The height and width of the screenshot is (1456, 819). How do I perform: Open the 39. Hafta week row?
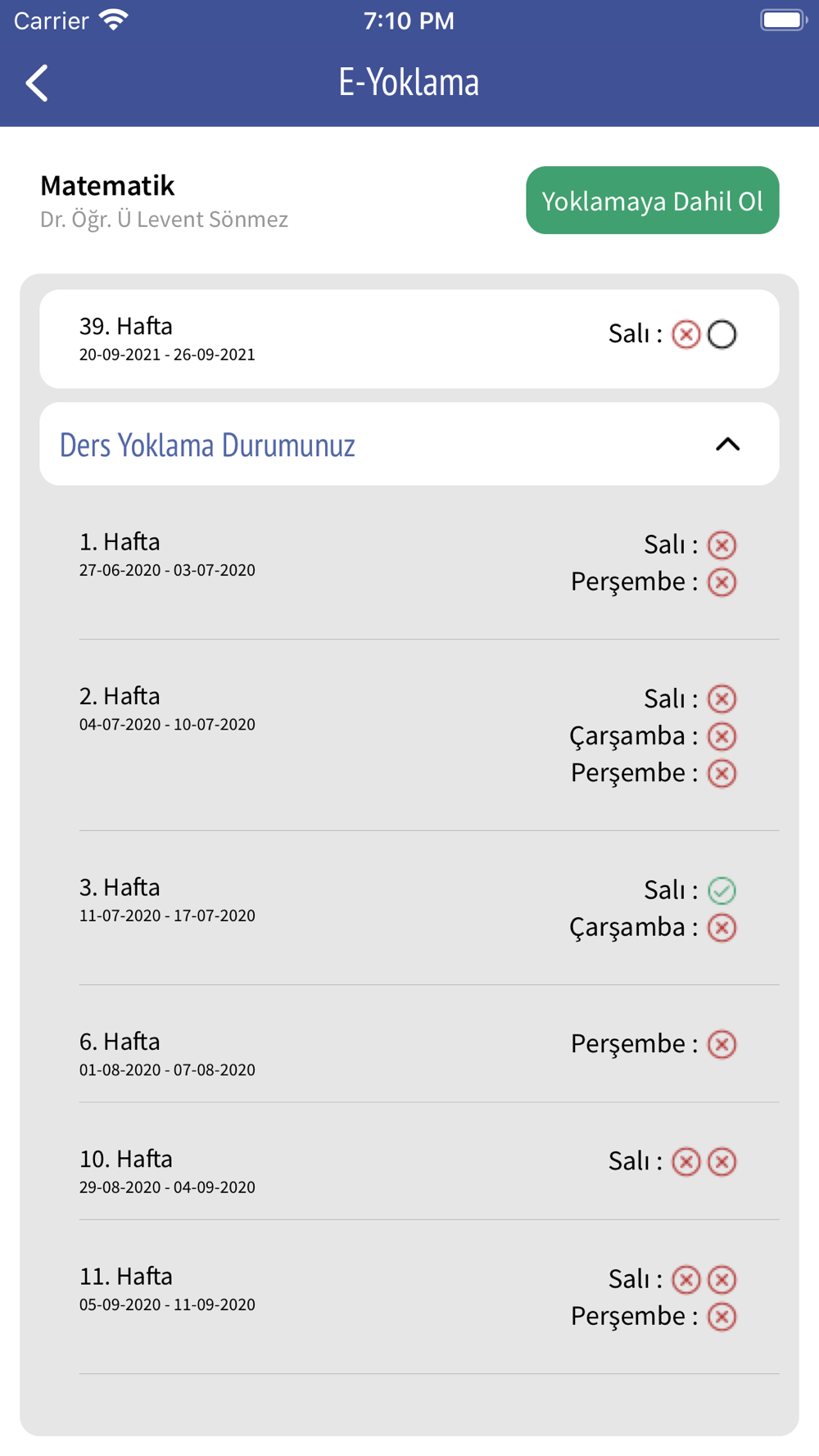(x=409, y=339)
